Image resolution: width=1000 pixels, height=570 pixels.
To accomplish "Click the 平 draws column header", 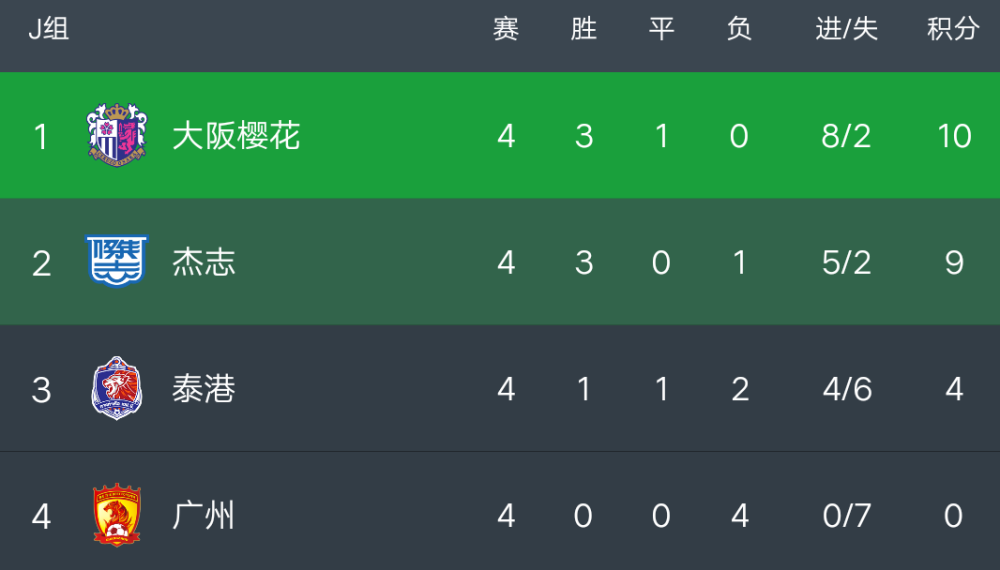I will pos(661,29).
